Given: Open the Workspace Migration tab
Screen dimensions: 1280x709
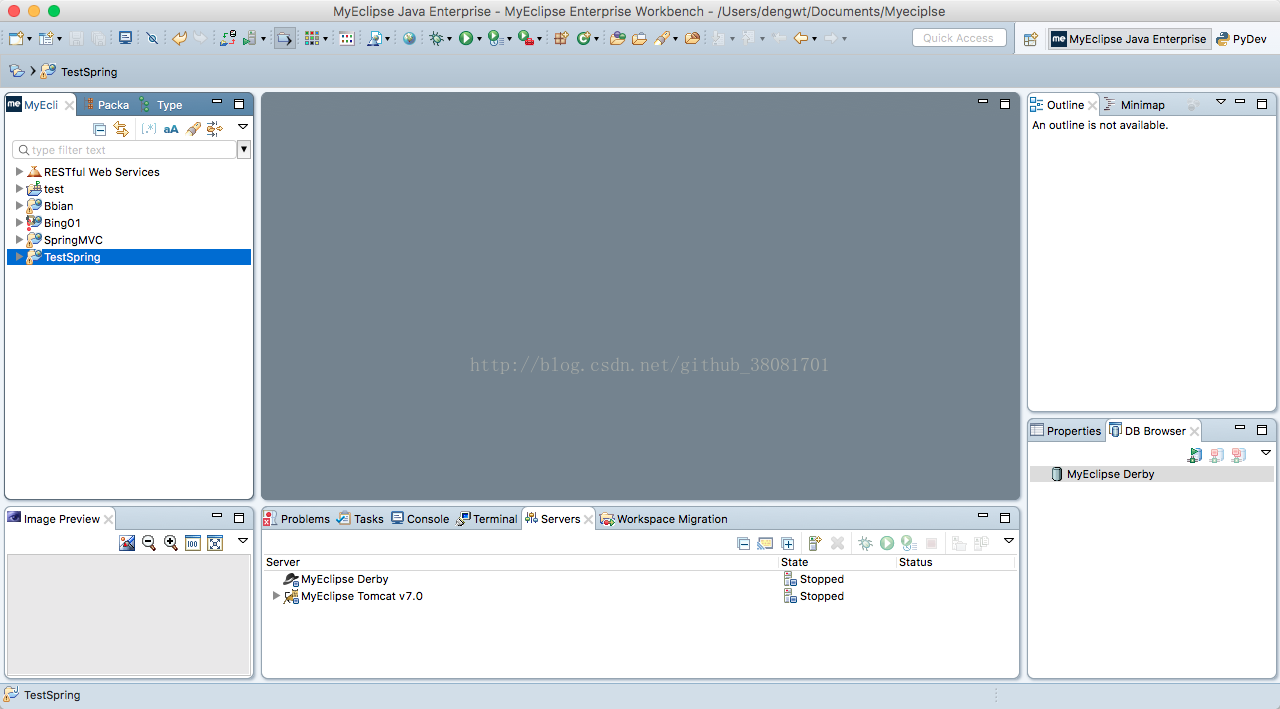Looking at the screenshot, I should [x=664, y=519].
